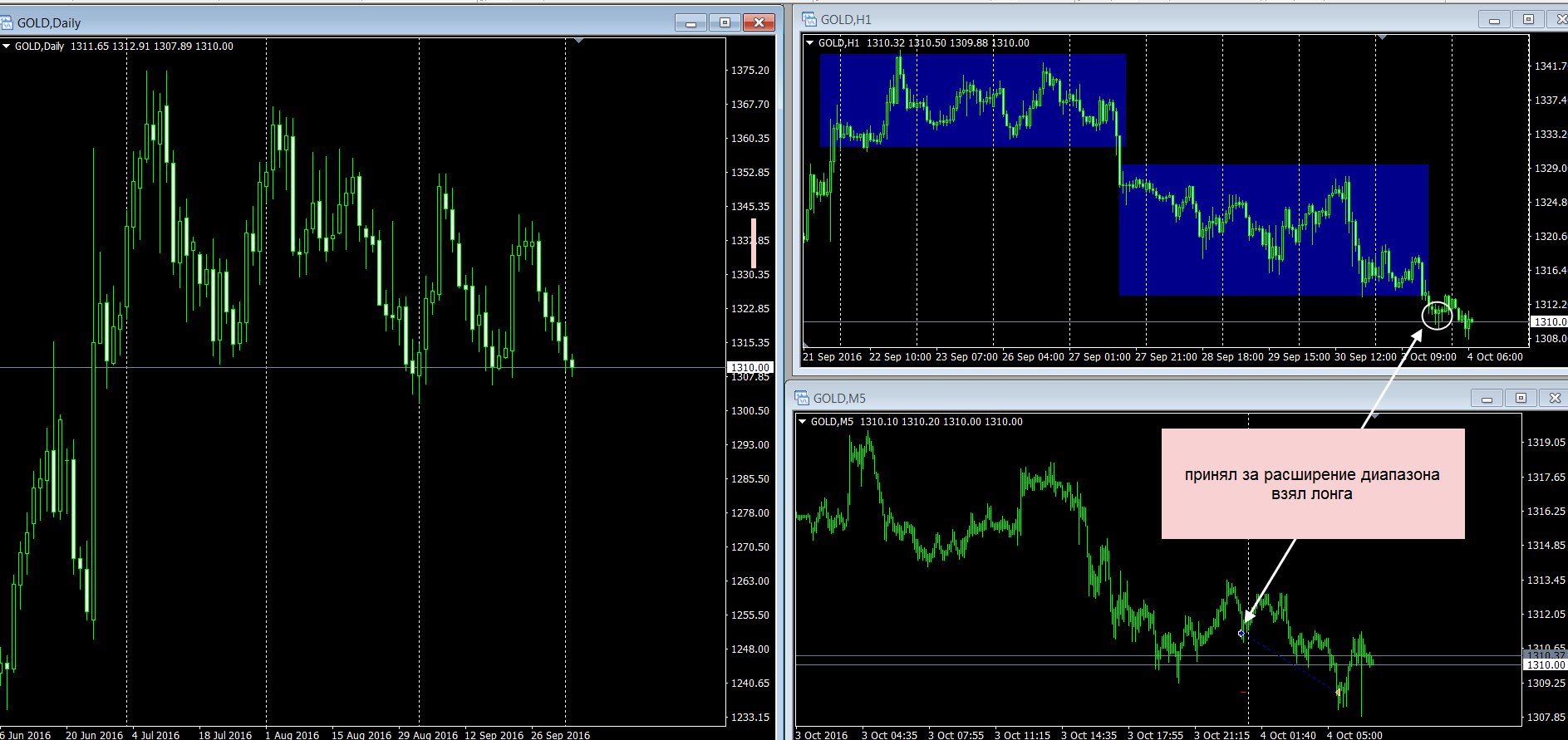The image size is (1568, 740).
Task: Click M5 OHLC text 1310.10 1310.20 1310.00 1310.00
Action: [941, 422]
